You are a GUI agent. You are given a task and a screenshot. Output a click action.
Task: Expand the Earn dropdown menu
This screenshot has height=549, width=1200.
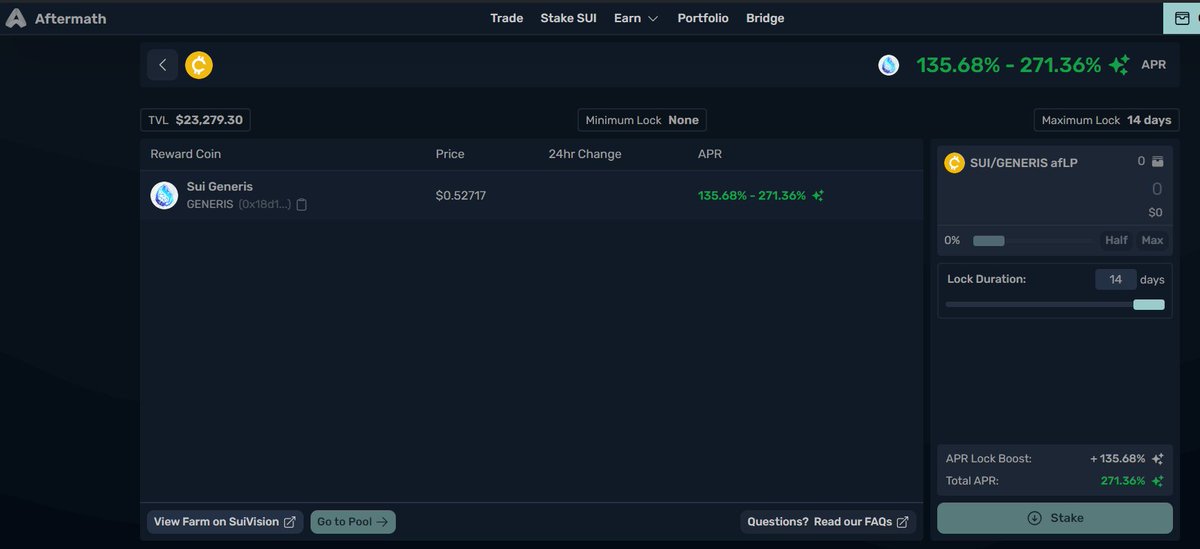(636, 18)
